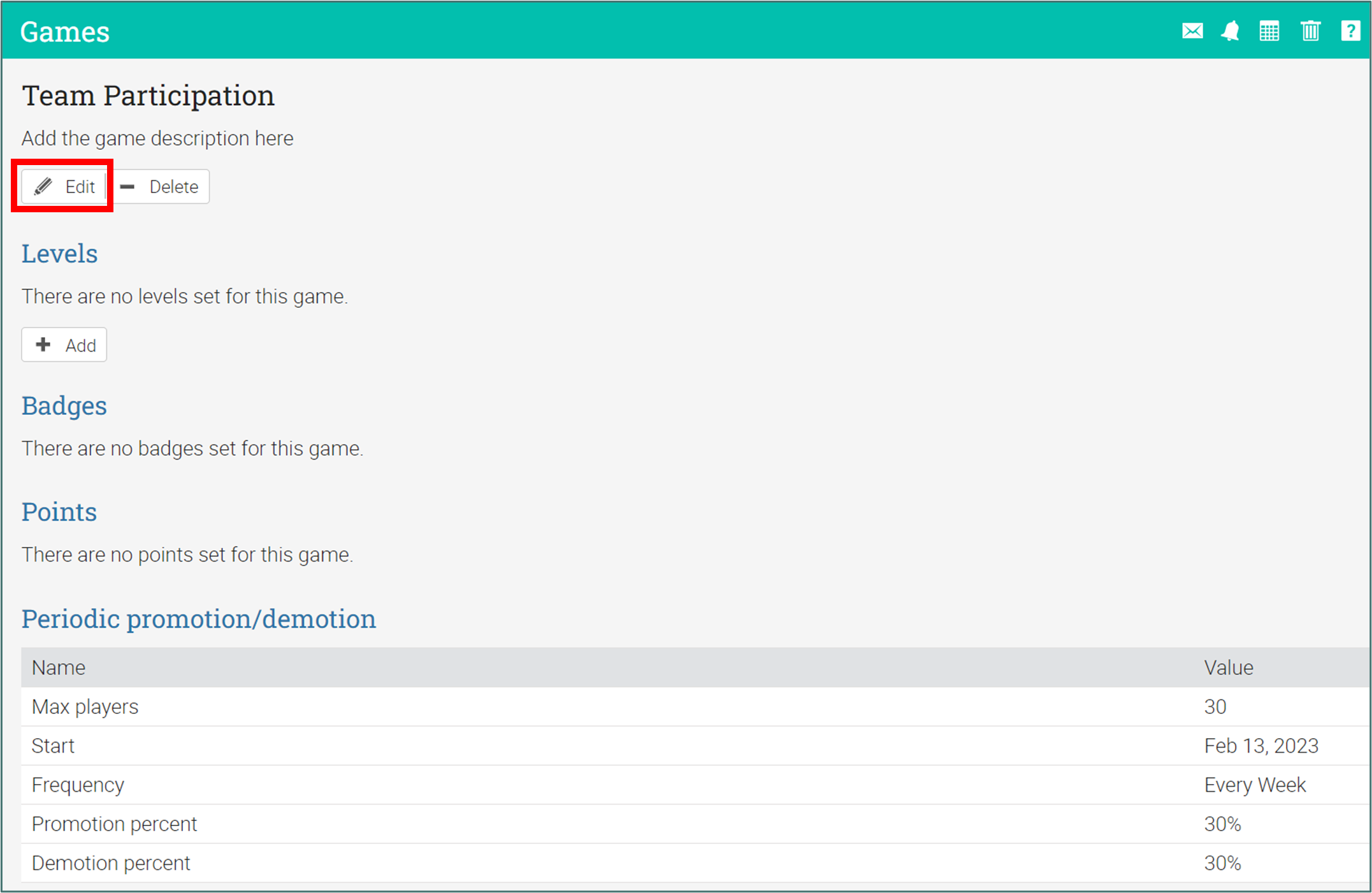Click the Badges section heading
The image size is (1372, 893).
(x=64, y=406)
